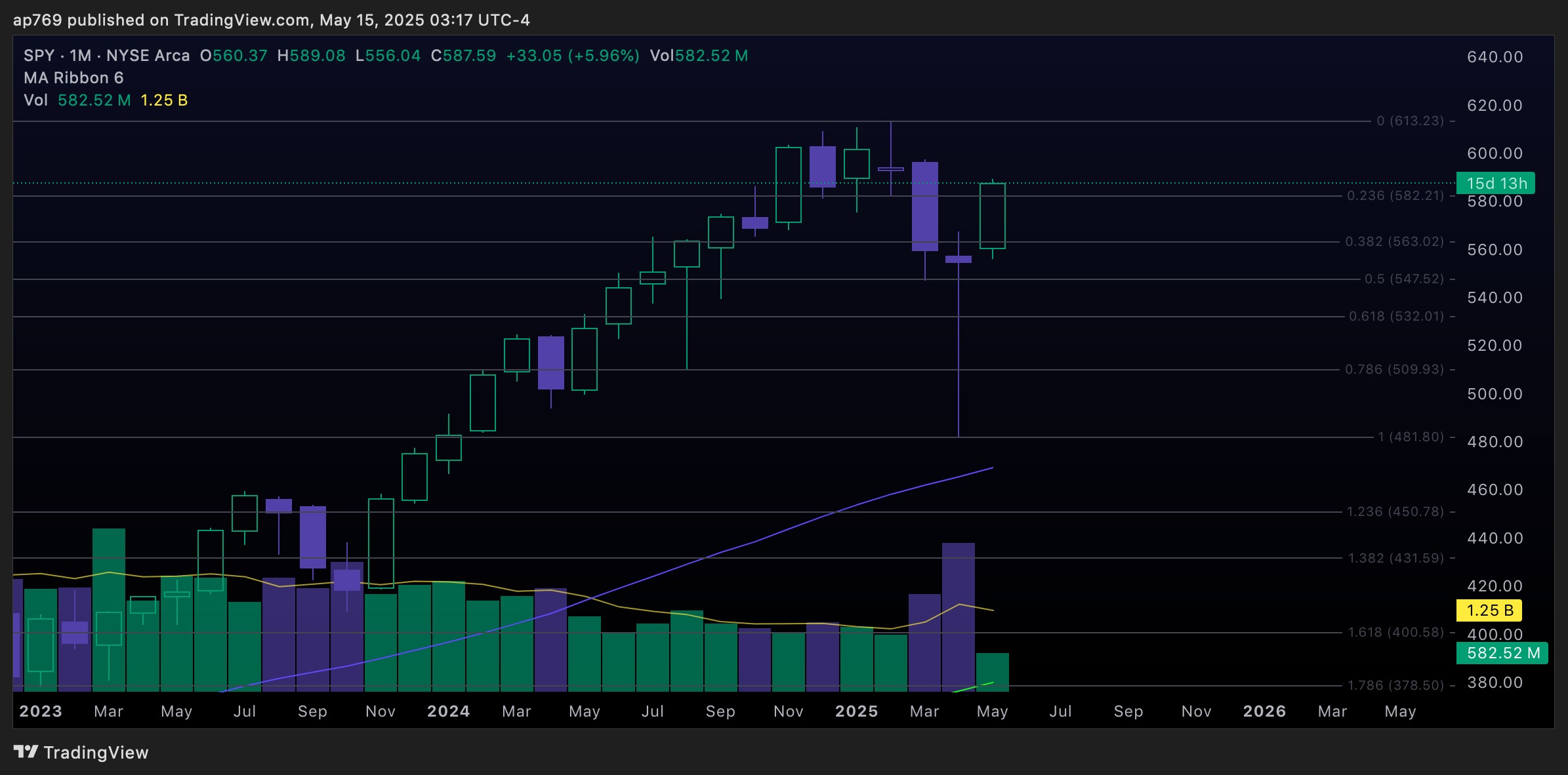
Task: Click the May 2025 green candle body
Action: coord(993,216)
